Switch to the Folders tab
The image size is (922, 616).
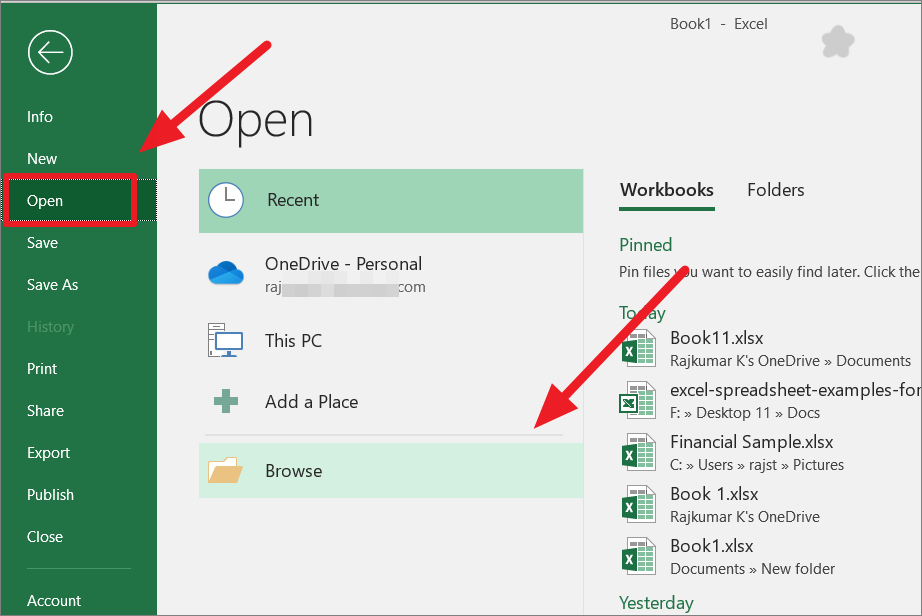tap(776, 190)
